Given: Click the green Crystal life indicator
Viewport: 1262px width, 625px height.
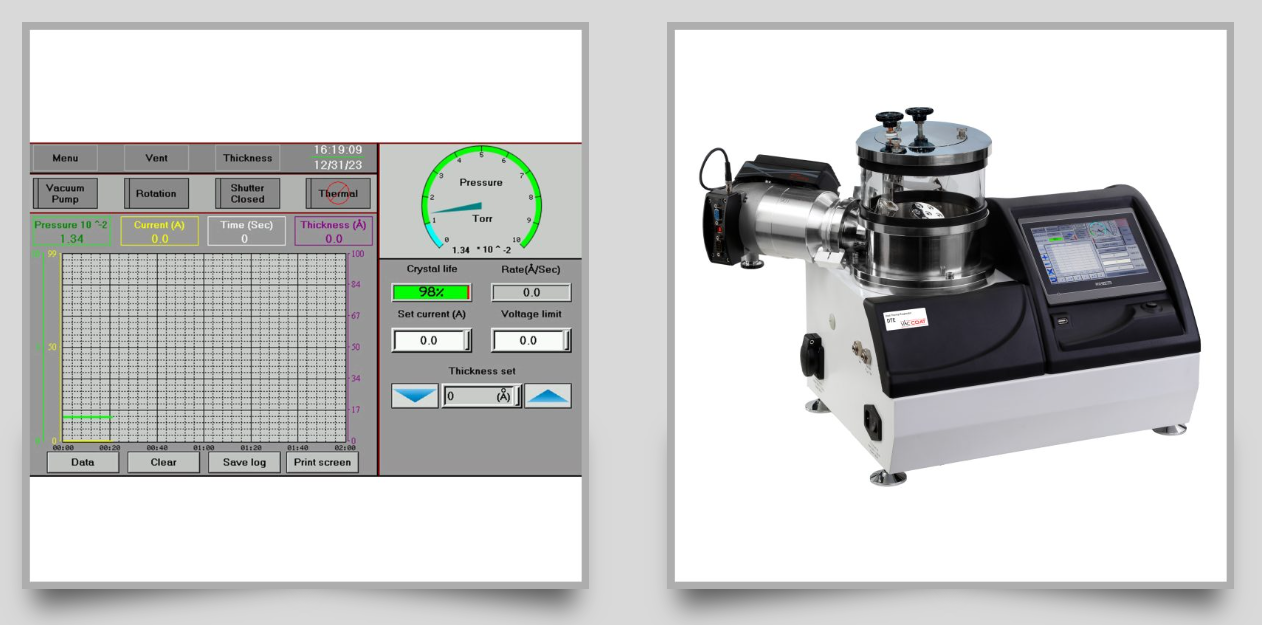Looking at the screenshot, I should click(x=431, y=293).
